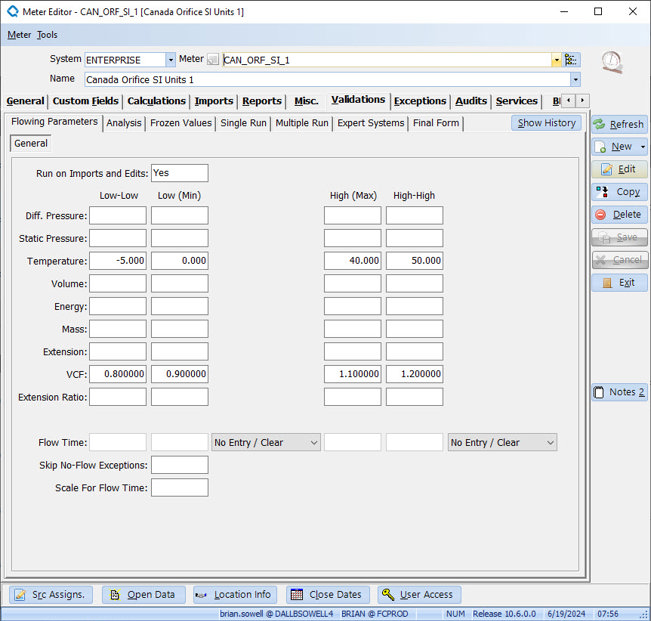
Task: Open the Meter menu
Action: pyautogui.click(x=19, y=35)
